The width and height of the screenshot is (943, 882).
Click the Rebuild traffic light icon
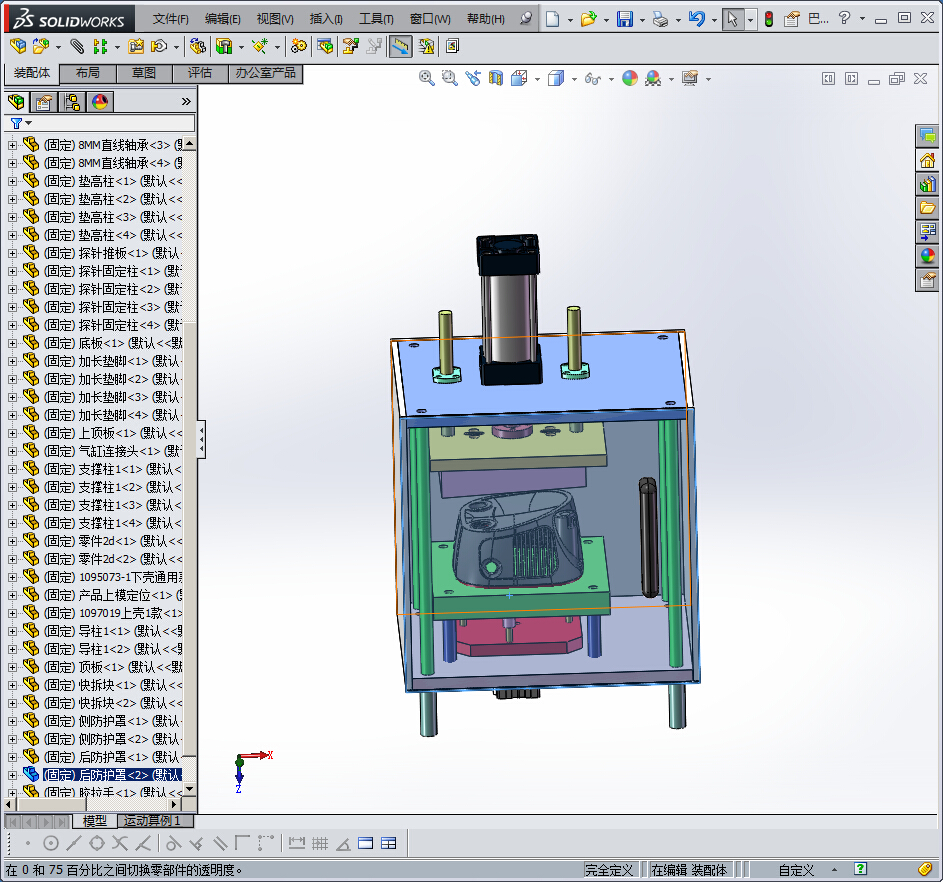(x=768, y=19)
